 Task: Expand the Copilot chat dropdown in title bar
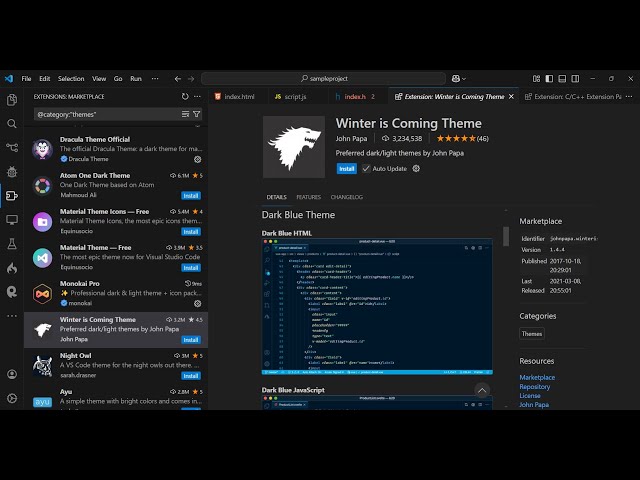click(465, 78)
